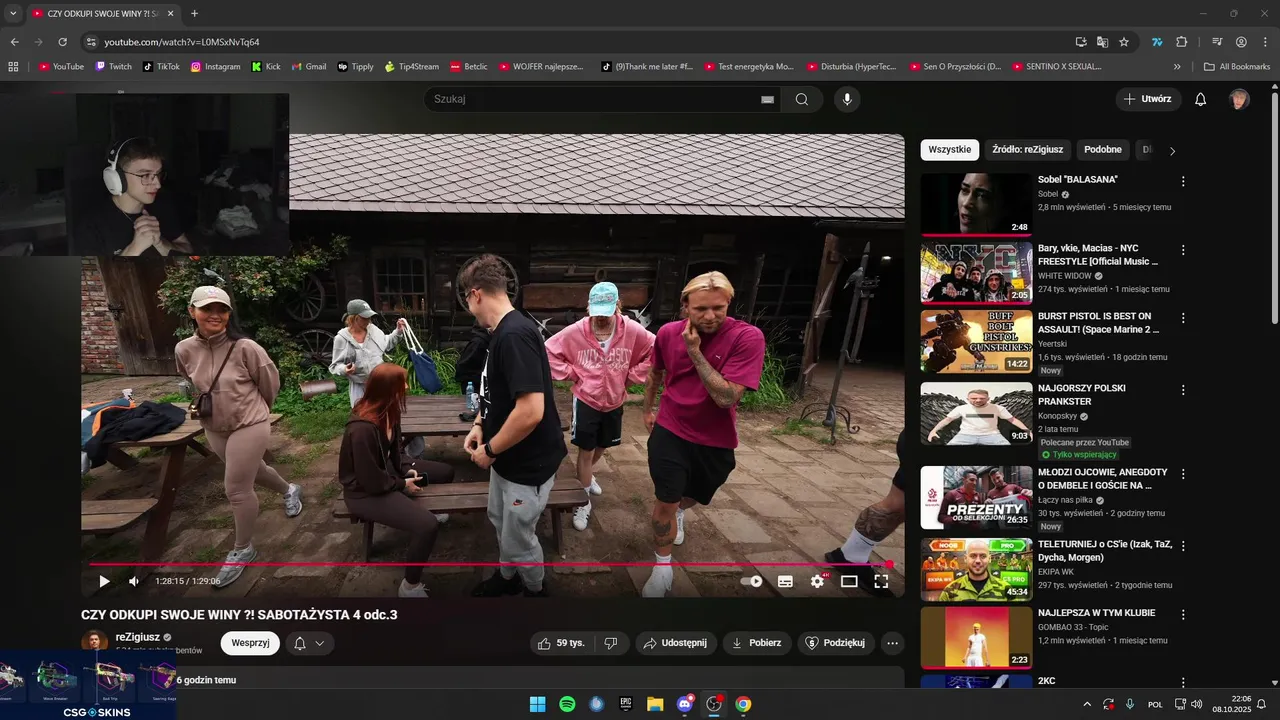Open options for TELETURNIEJ o CS'ie video
The image size is (1280, 720).
[x=1183, y=546]
